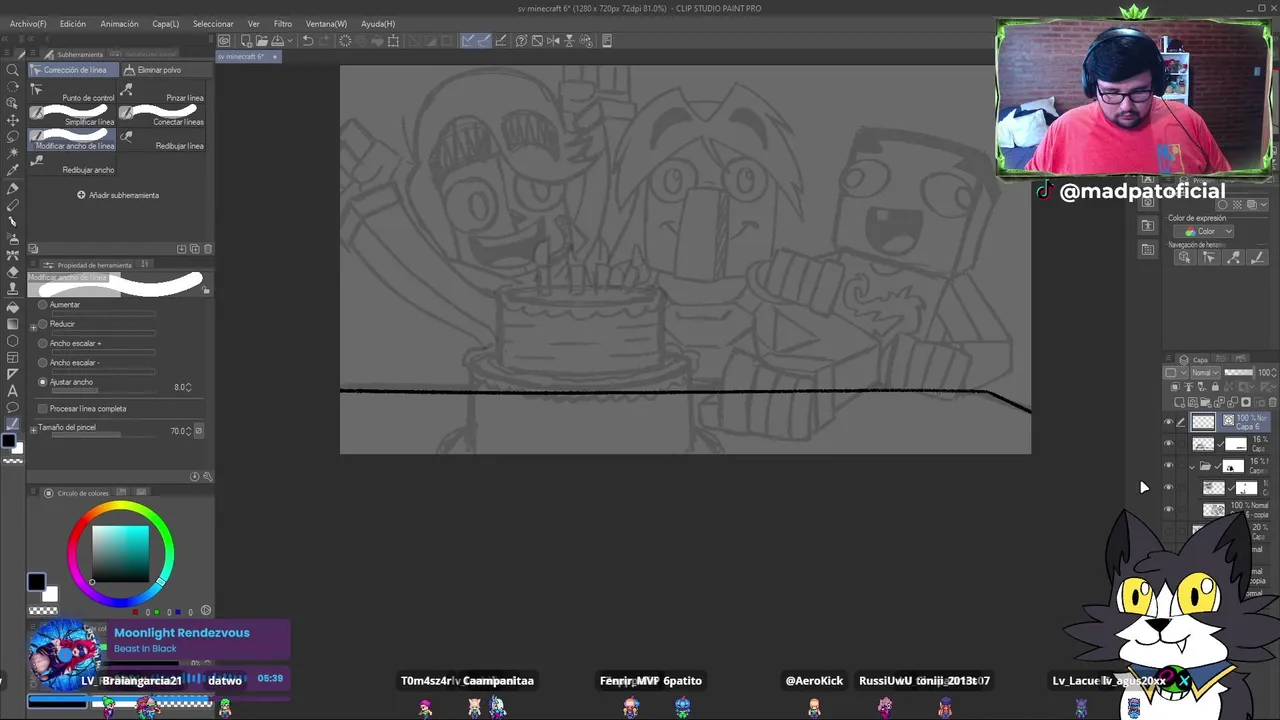Select the Reducir radio option
The height and width of the screenshot is (720, 1280).
pyautogui.click(x=42, y=324)
